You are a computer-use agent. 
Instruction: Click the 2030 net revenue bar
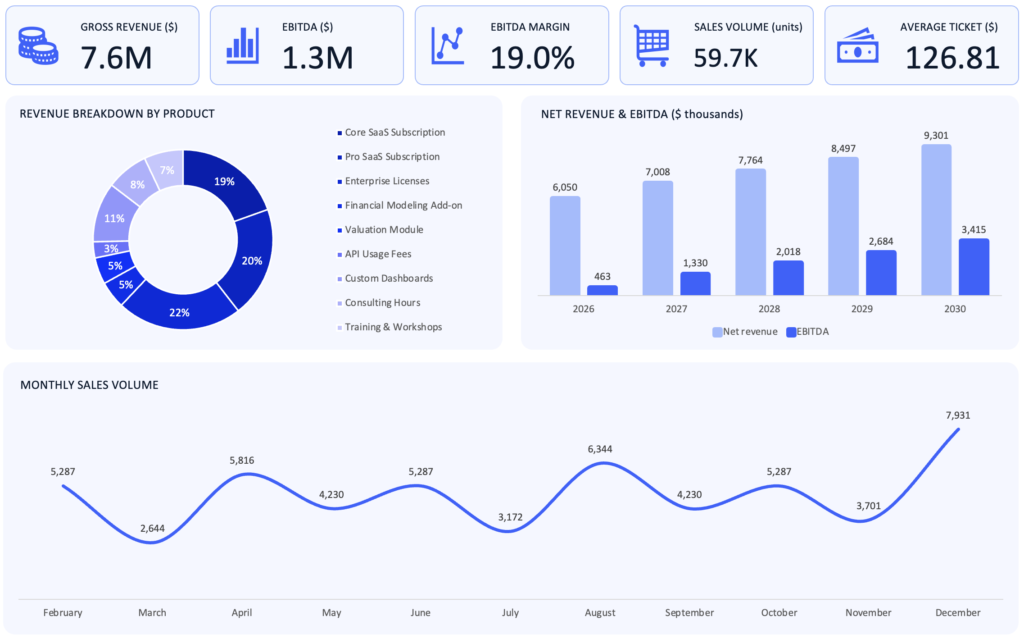[936, 220]
